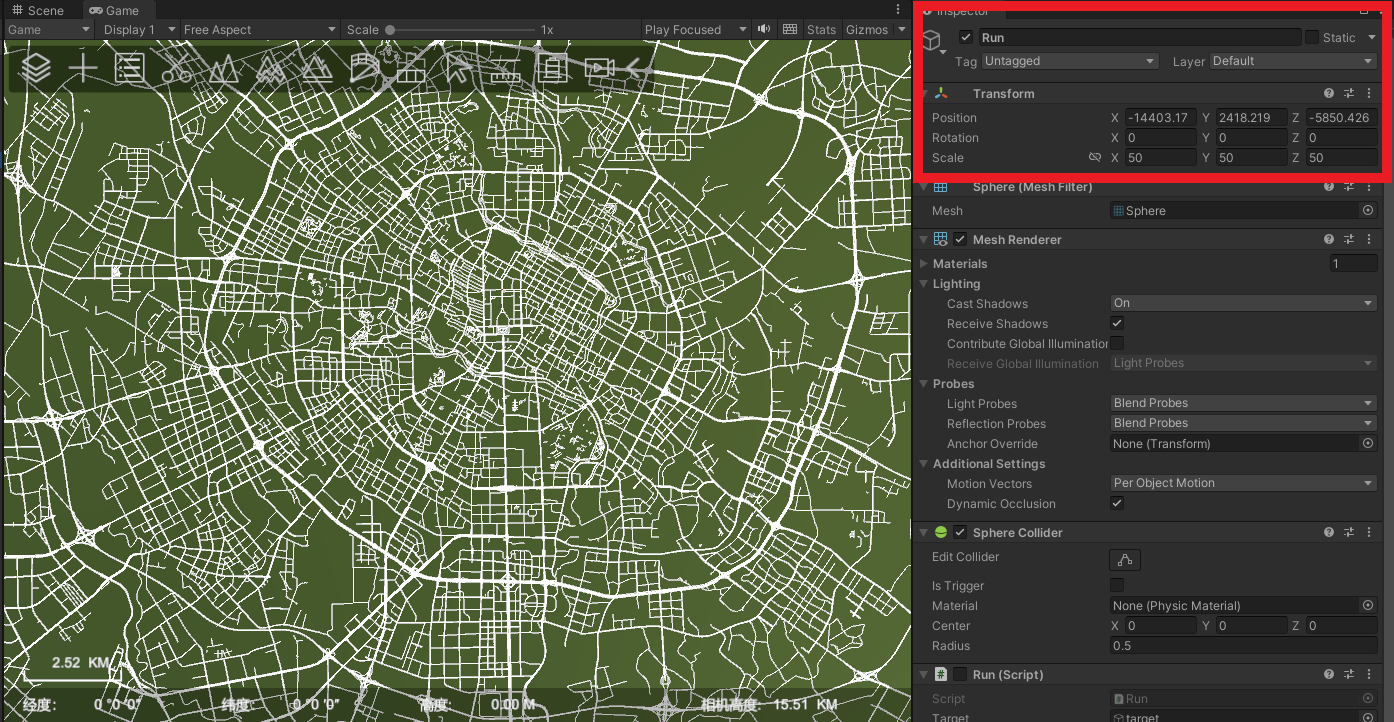Click the video camera icon in game toolbar
Screen dimensions: 1394x722
(598, 68)
